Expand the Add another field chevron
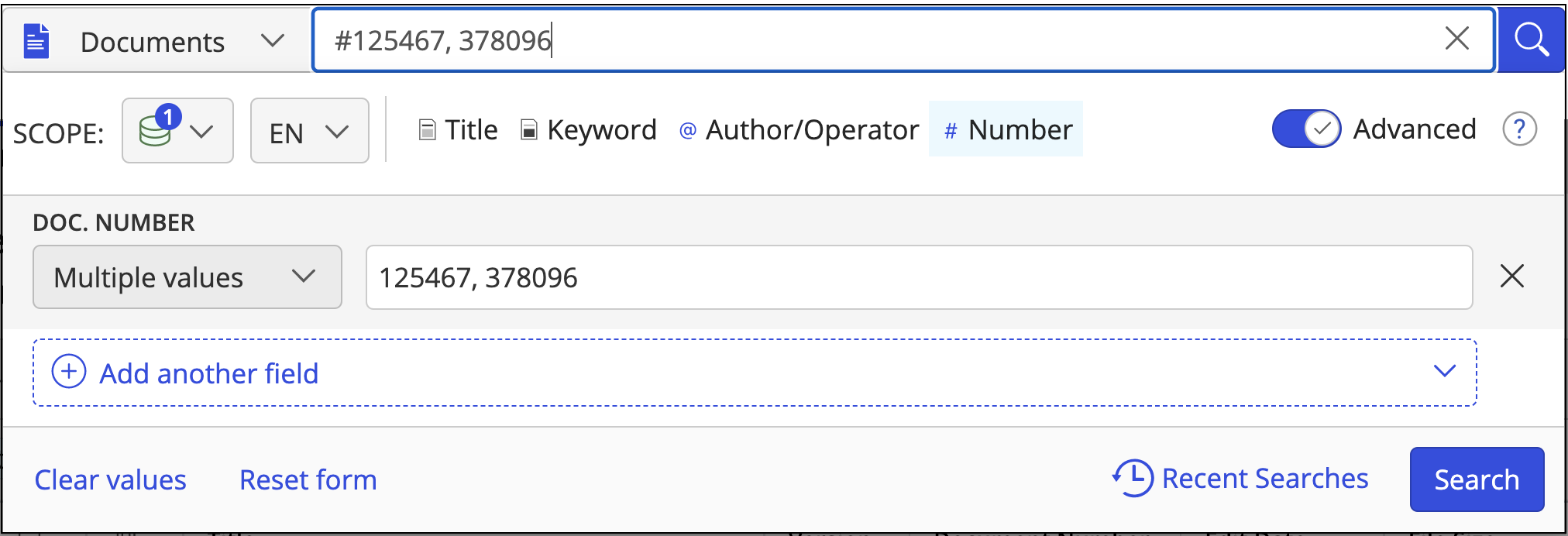Image resolution: width=1568 pixels, height=536 pixels. click(x=1444, y=371)
